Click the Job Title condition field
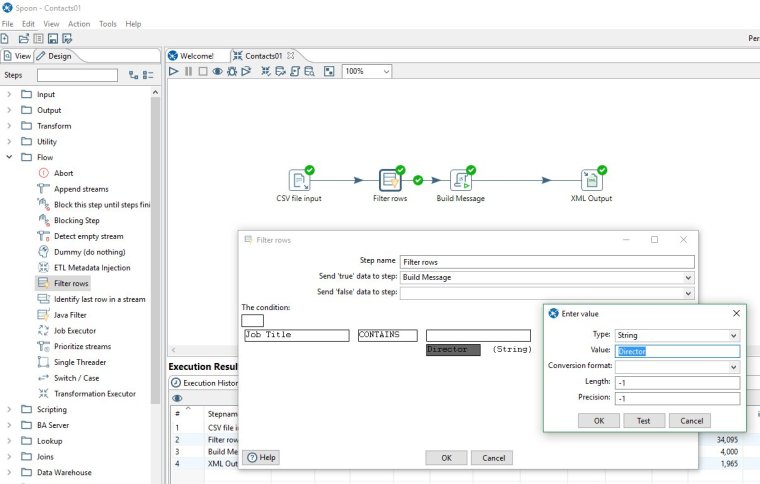Screen dimensions: 760x484 point(297,335)
